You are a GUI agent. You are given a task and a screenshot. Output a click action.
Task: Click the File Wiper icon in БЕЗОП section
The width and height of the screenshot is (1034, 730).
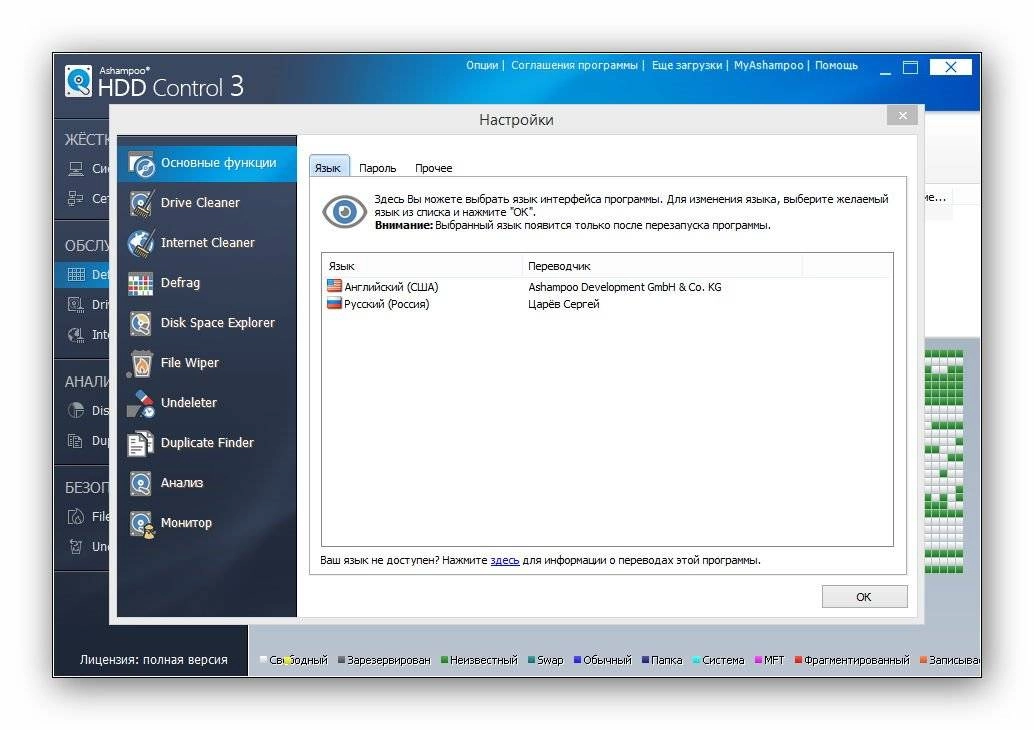tap(76, 516)
